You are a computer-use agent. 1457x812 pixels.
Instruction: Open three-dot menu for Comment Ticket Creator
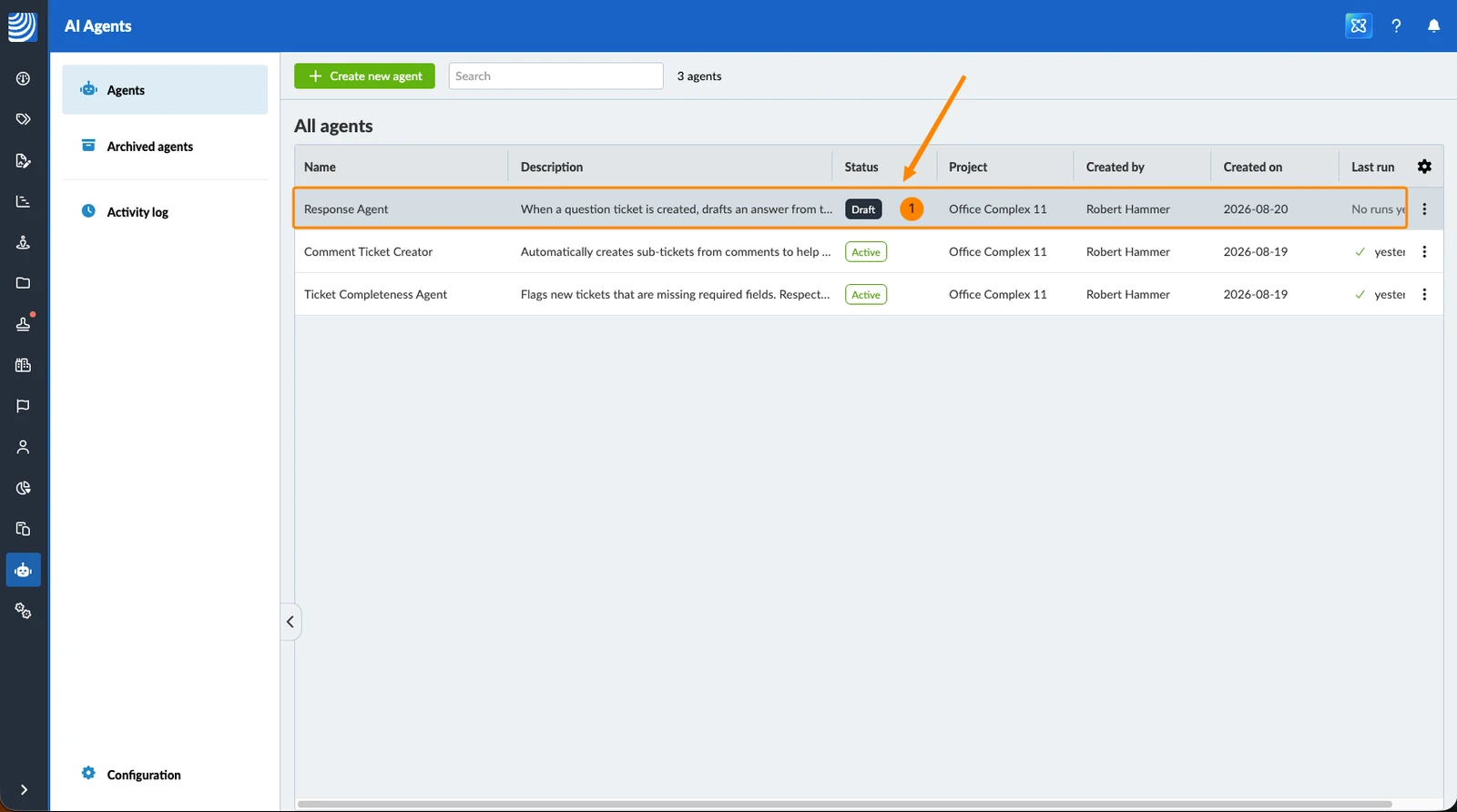click(1424, 252)
